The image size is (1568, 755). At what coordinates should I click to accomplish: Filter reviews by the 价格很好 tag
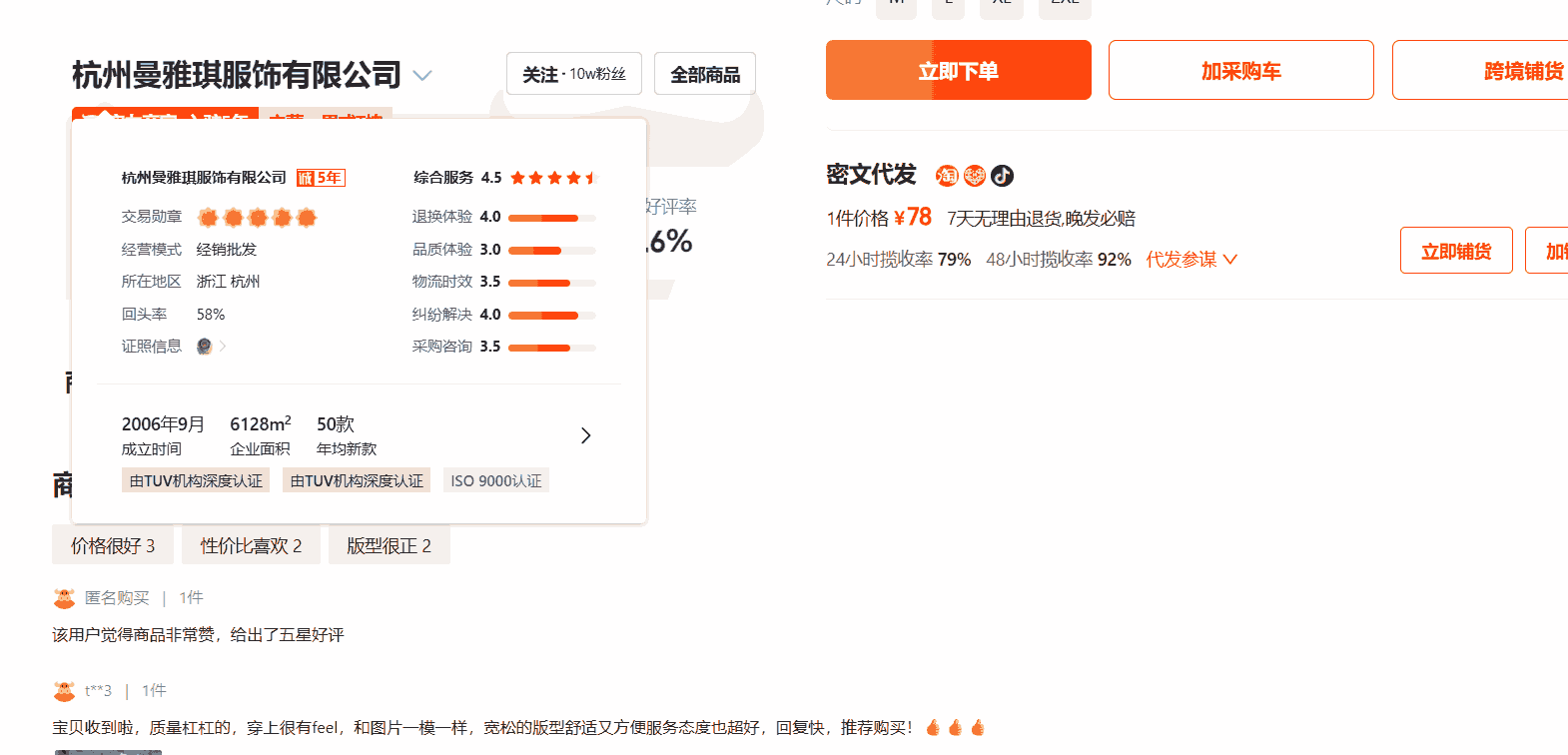[113, 546]
